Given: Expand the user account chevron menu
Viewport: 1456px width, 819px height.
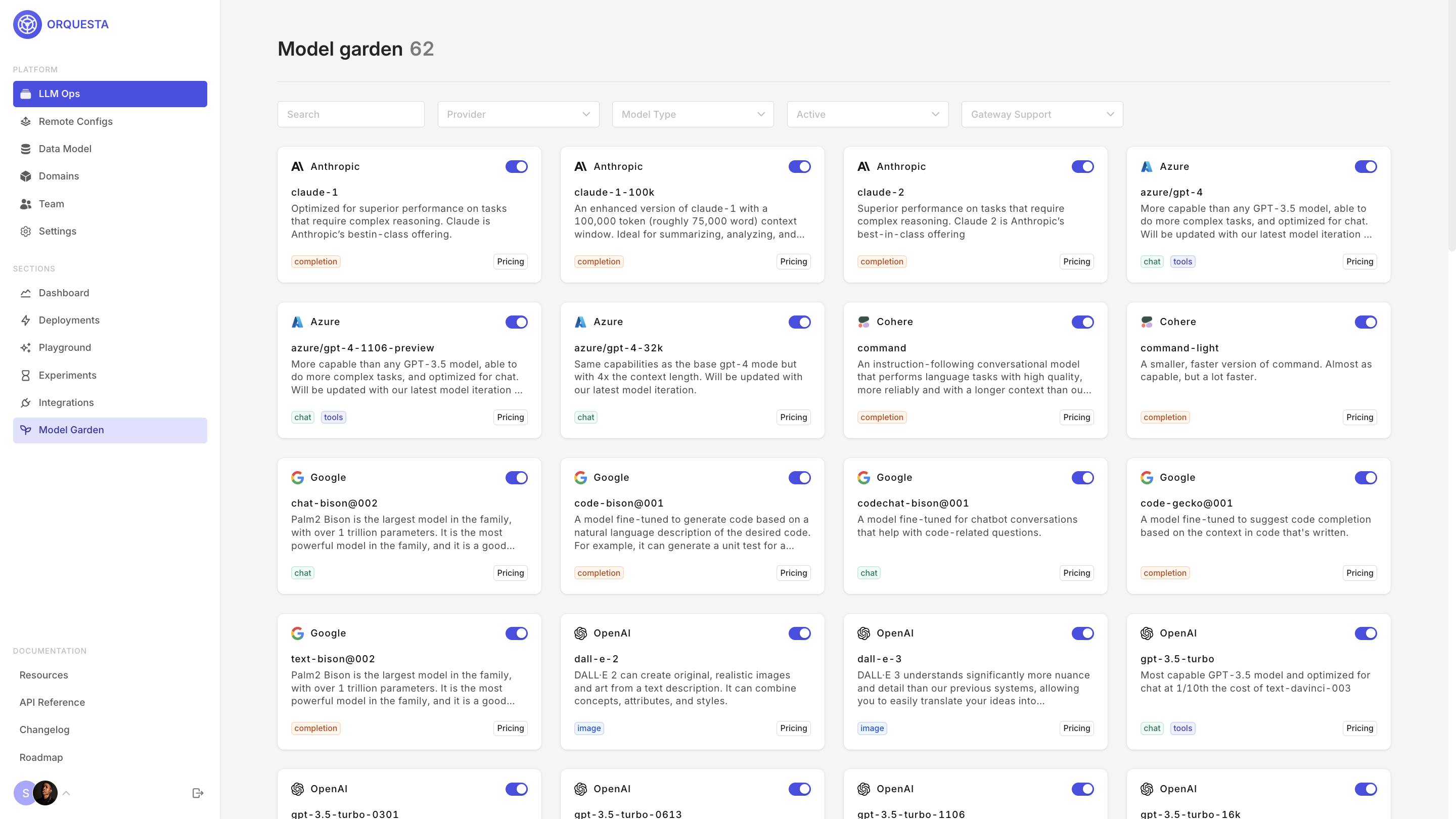Looking at the screenshot, I should point(66,793).
